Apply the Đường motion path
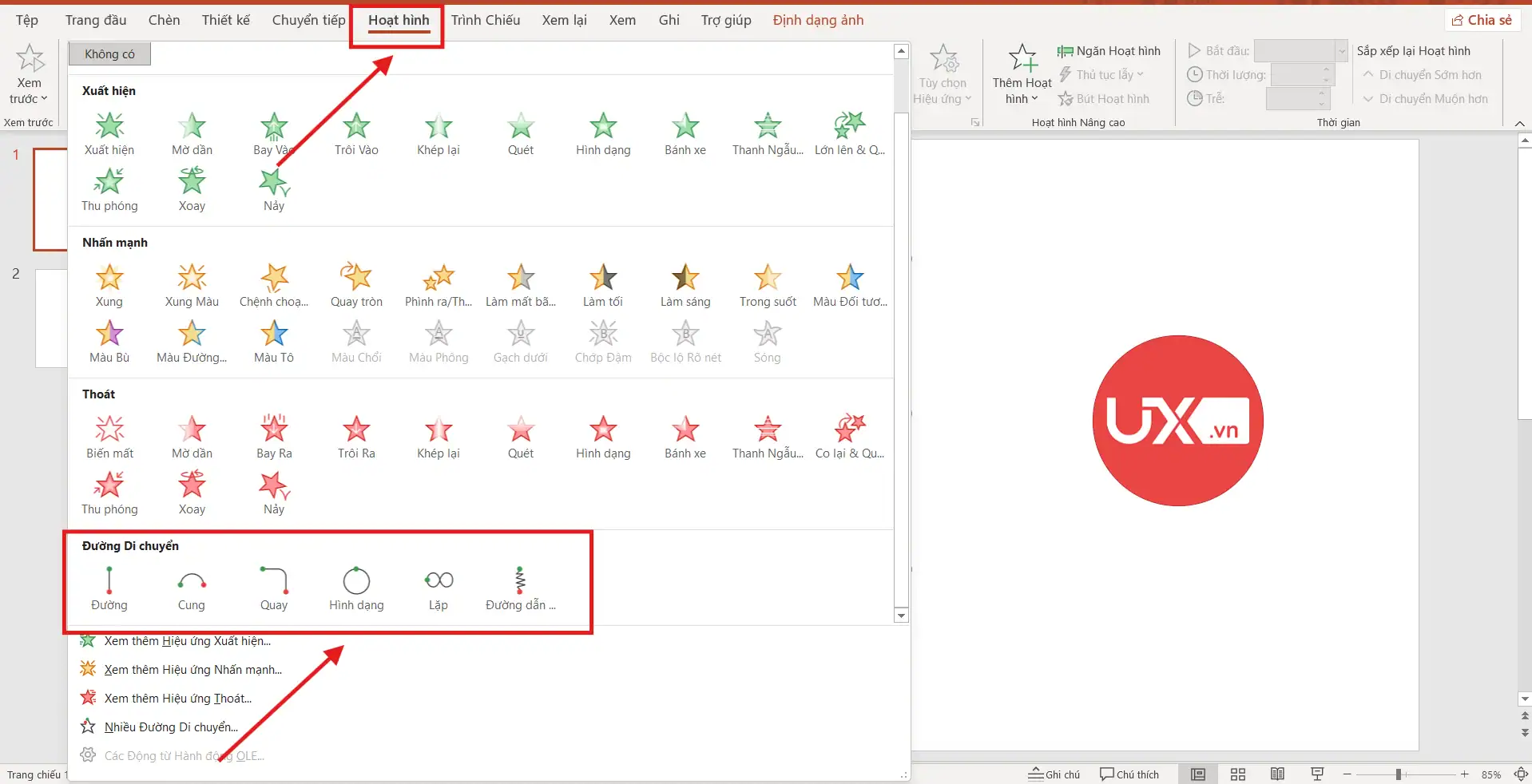Screen dimensions: 1532x784 [x=109, y=589]
